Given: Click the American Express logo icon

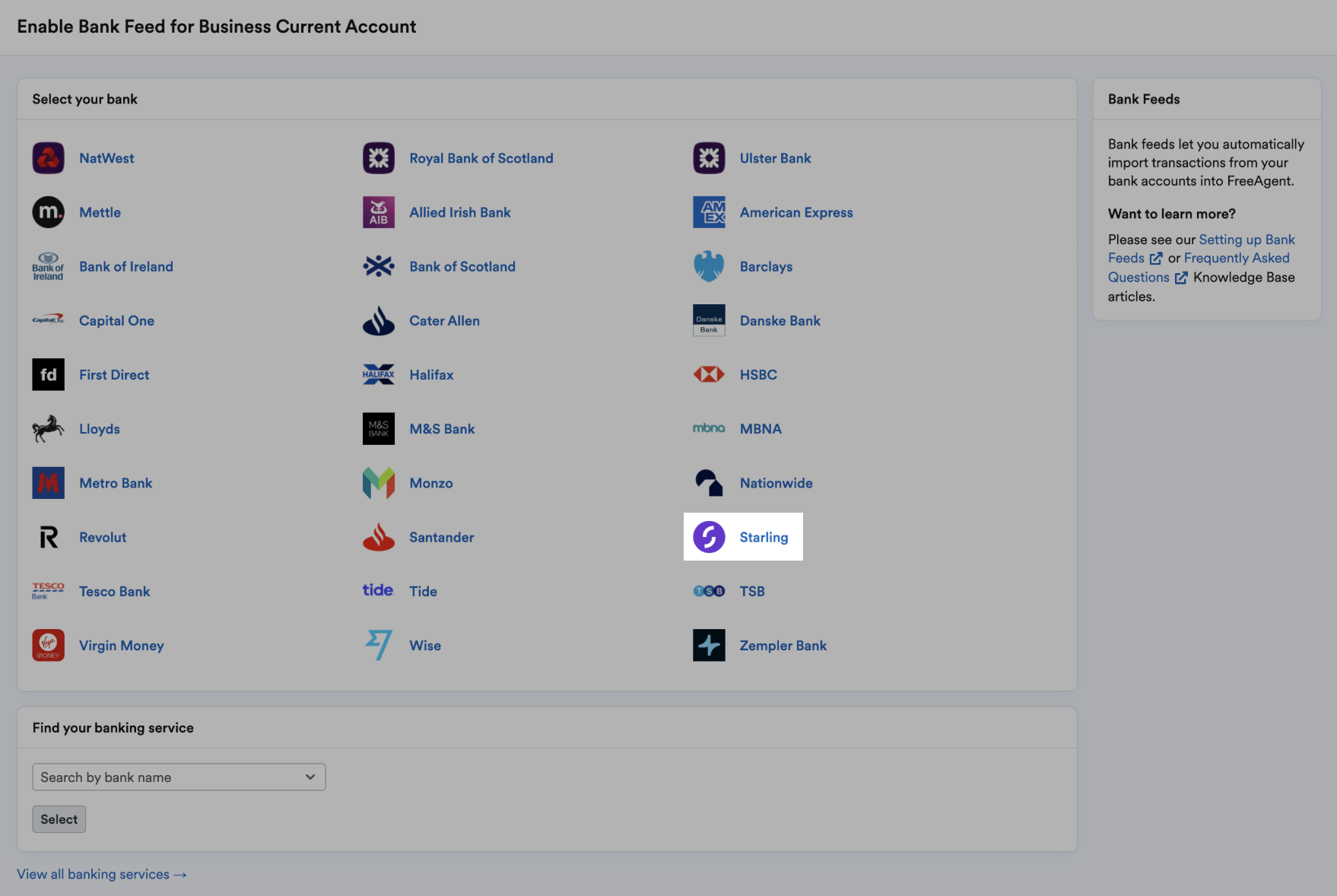Looking at the screenshot, I should tap(709, 212).
